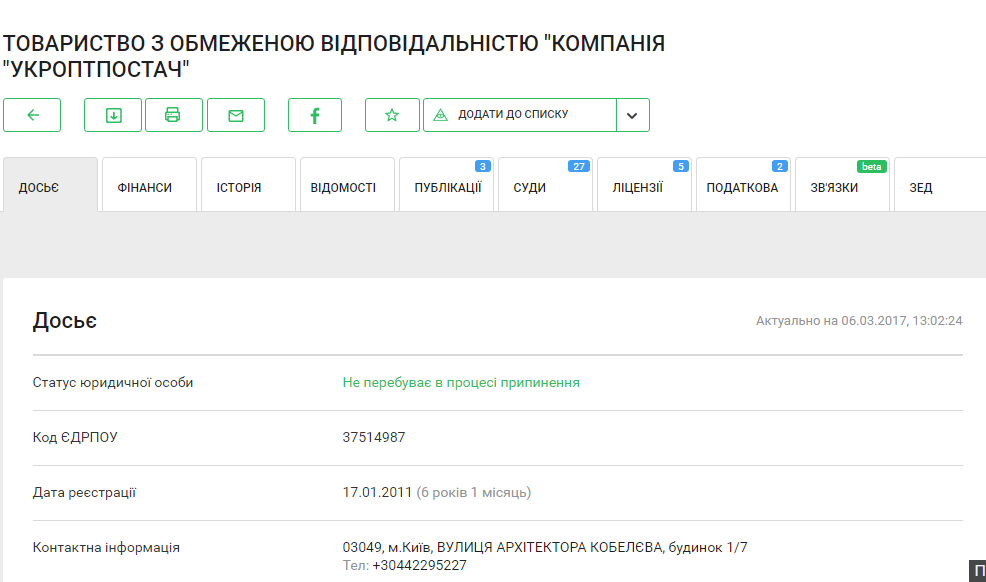Click 'Додати до списку' button
Viewport: 986px width, 582px height.
point(519,115)
